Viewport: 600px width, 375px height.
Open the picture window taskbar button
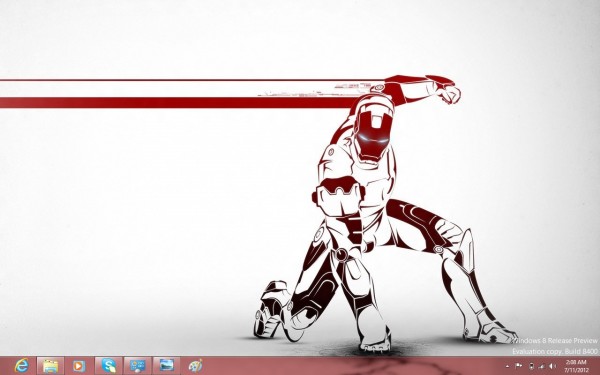click(166, 365)
